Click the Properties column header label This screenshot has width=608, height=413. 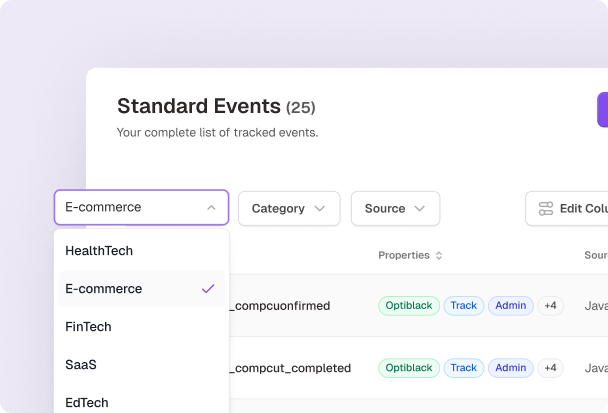[x=404, y=256]
